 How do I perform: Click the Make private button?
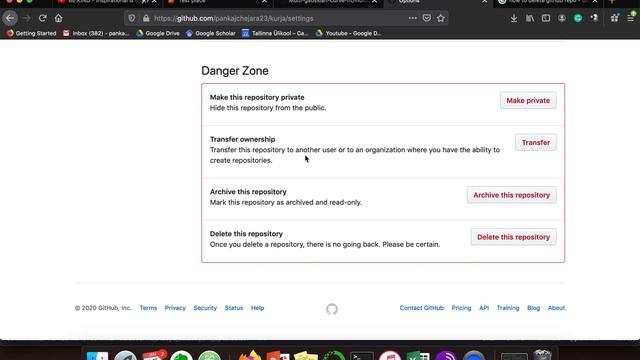[x=528, y=100]
